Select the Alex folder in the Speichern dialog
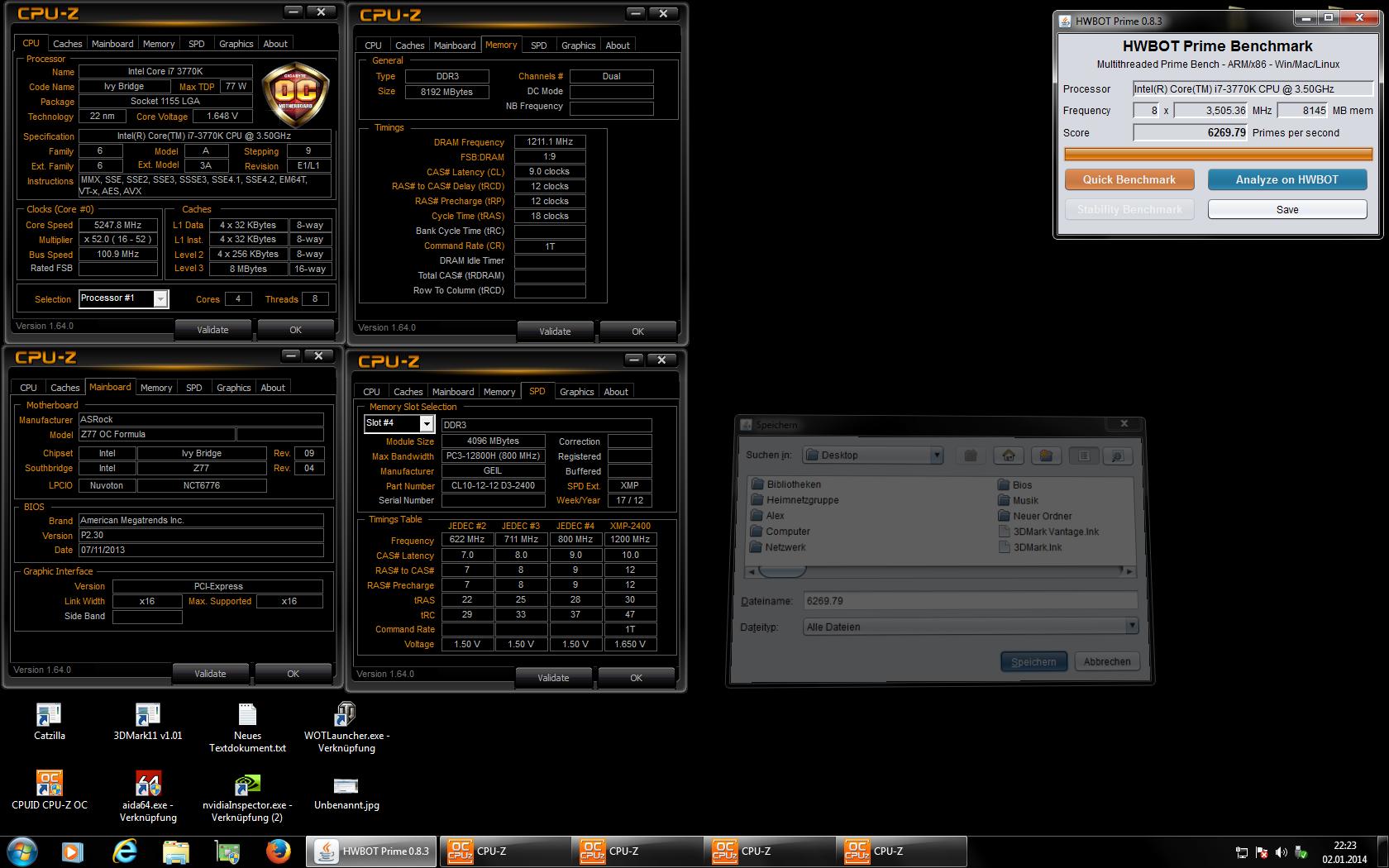The width and height of the screenshot is (1389, 868). [x=766, y=516]
